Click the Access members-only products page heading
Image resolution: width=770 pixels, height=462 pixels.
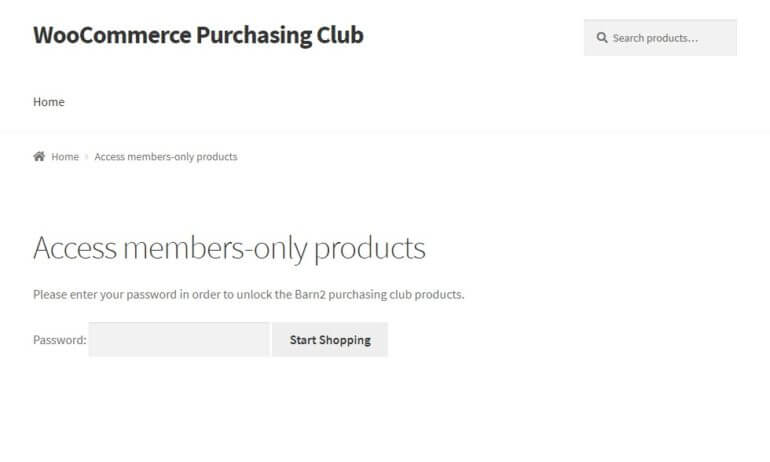point(229,248)
